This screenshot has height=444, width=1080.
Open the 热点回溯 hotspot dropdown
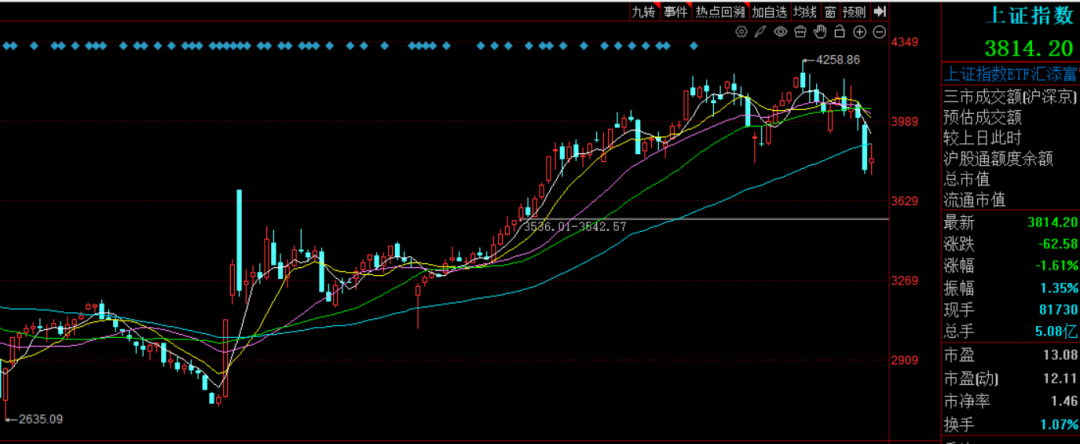(x=720, y=11)
